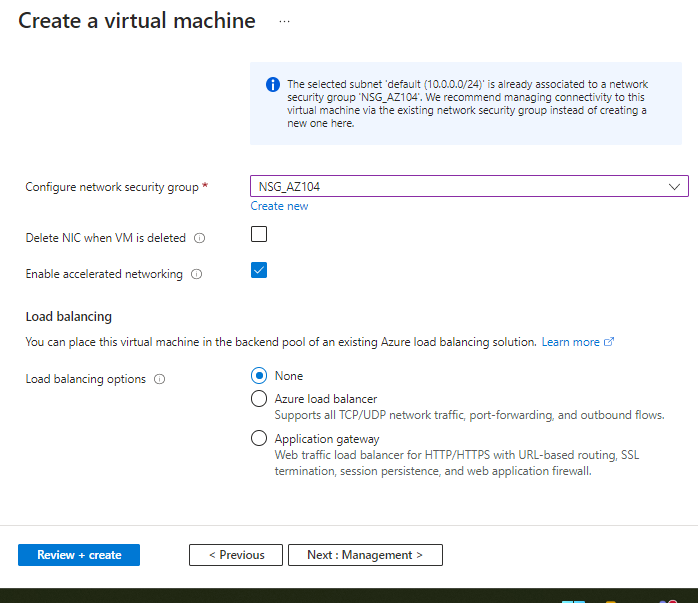698x603 pixels.
Task: Click the Load balancing section heading
Action: [69, 316]
